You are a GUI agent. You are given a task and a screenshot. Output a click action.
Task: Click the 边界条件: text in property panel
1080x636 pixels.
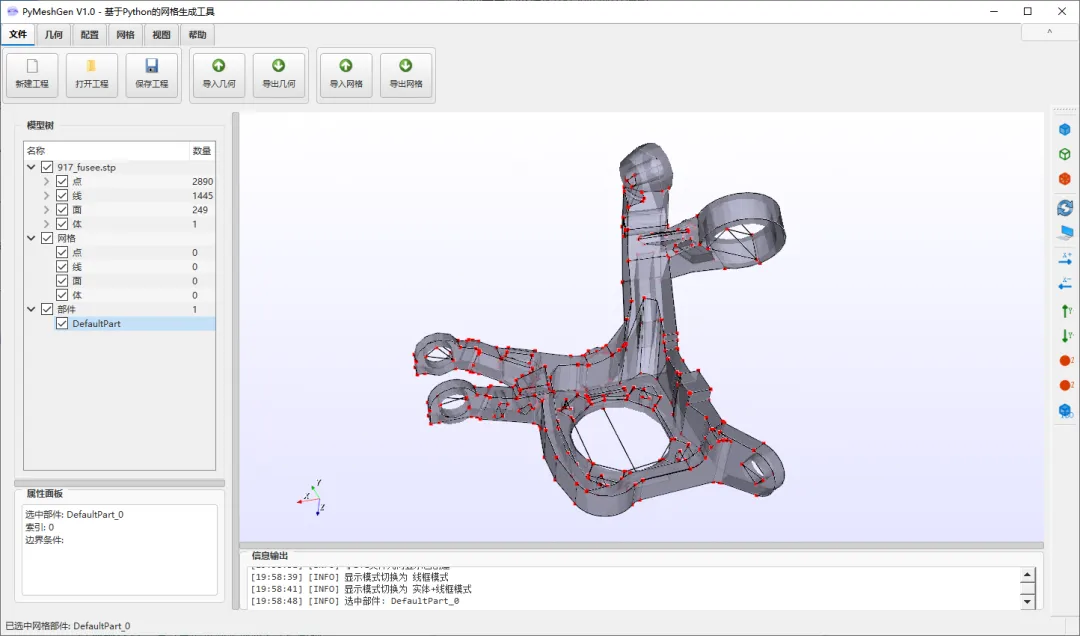point(44,540)
